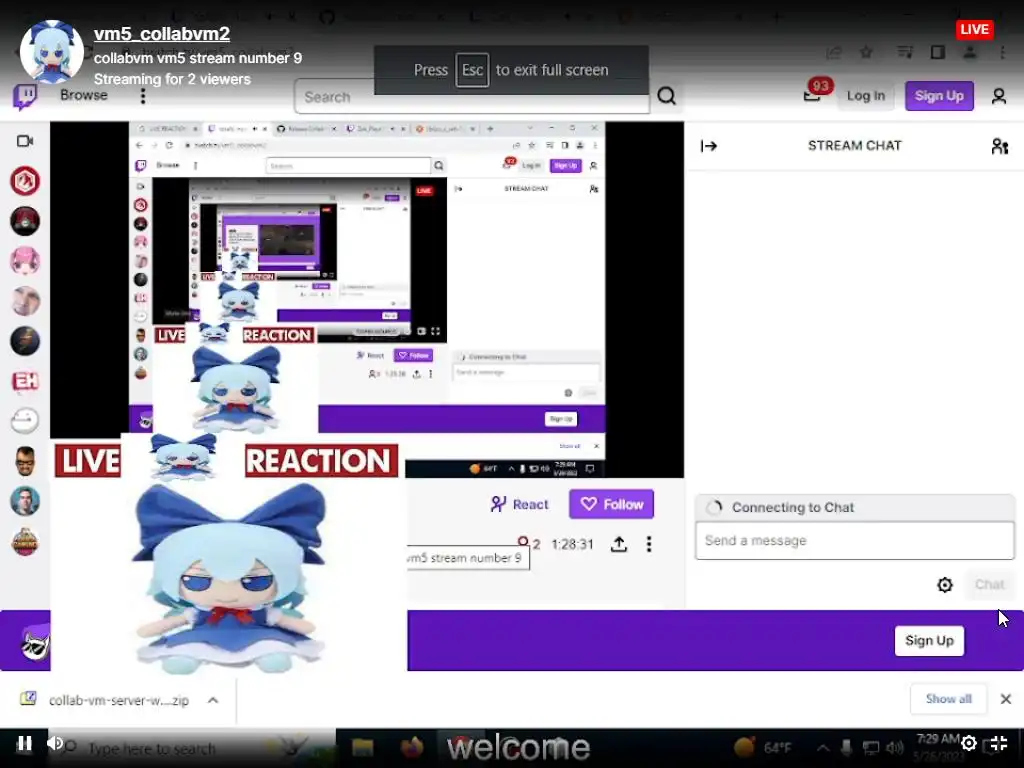Click Sign Up in the purple banner
The image size is (1024, 768).
(x=929, y=641)
